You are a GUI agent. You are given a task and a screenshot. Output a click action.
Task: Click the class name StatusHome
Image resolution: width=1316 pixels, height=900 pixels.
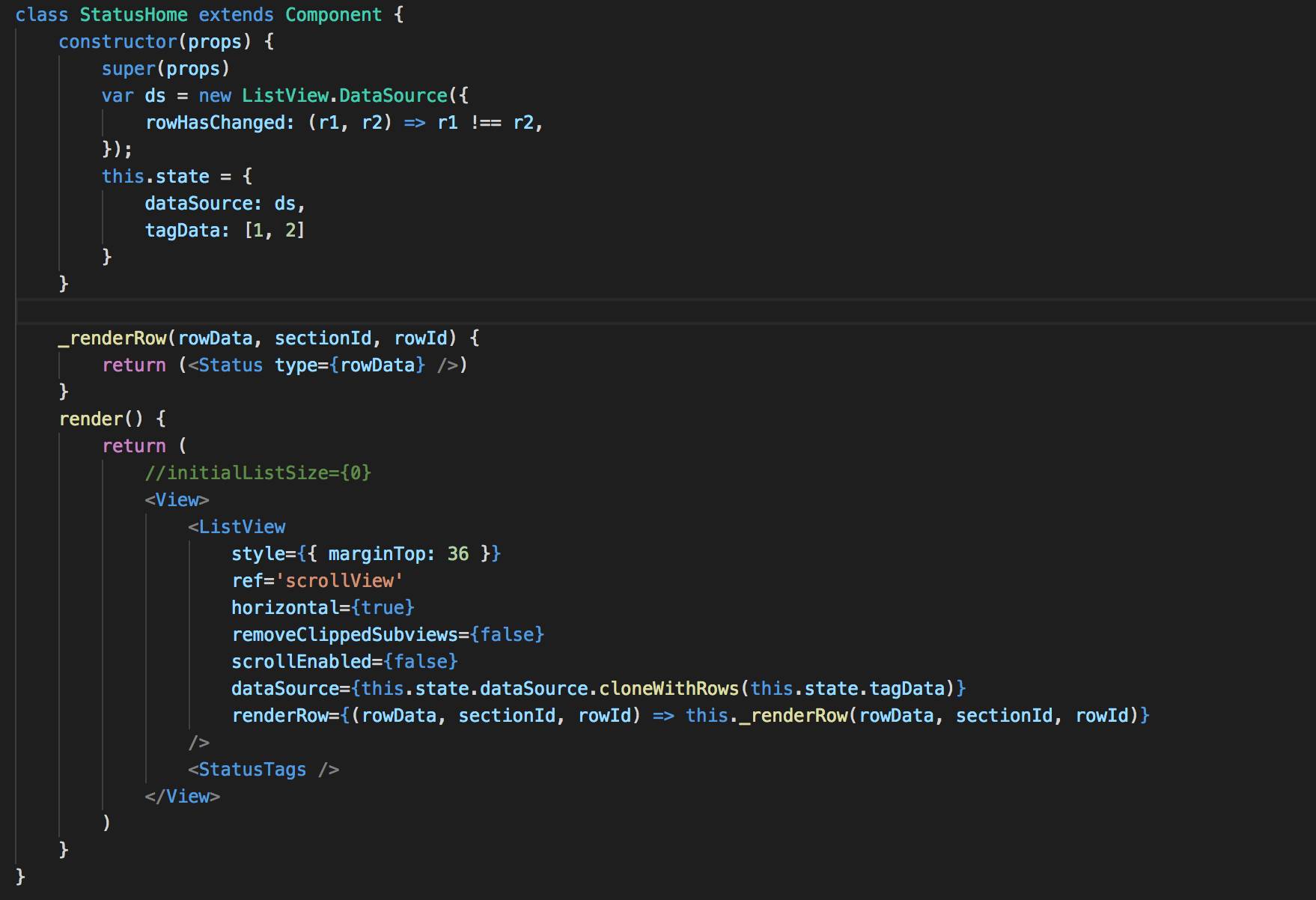[133, 15]
